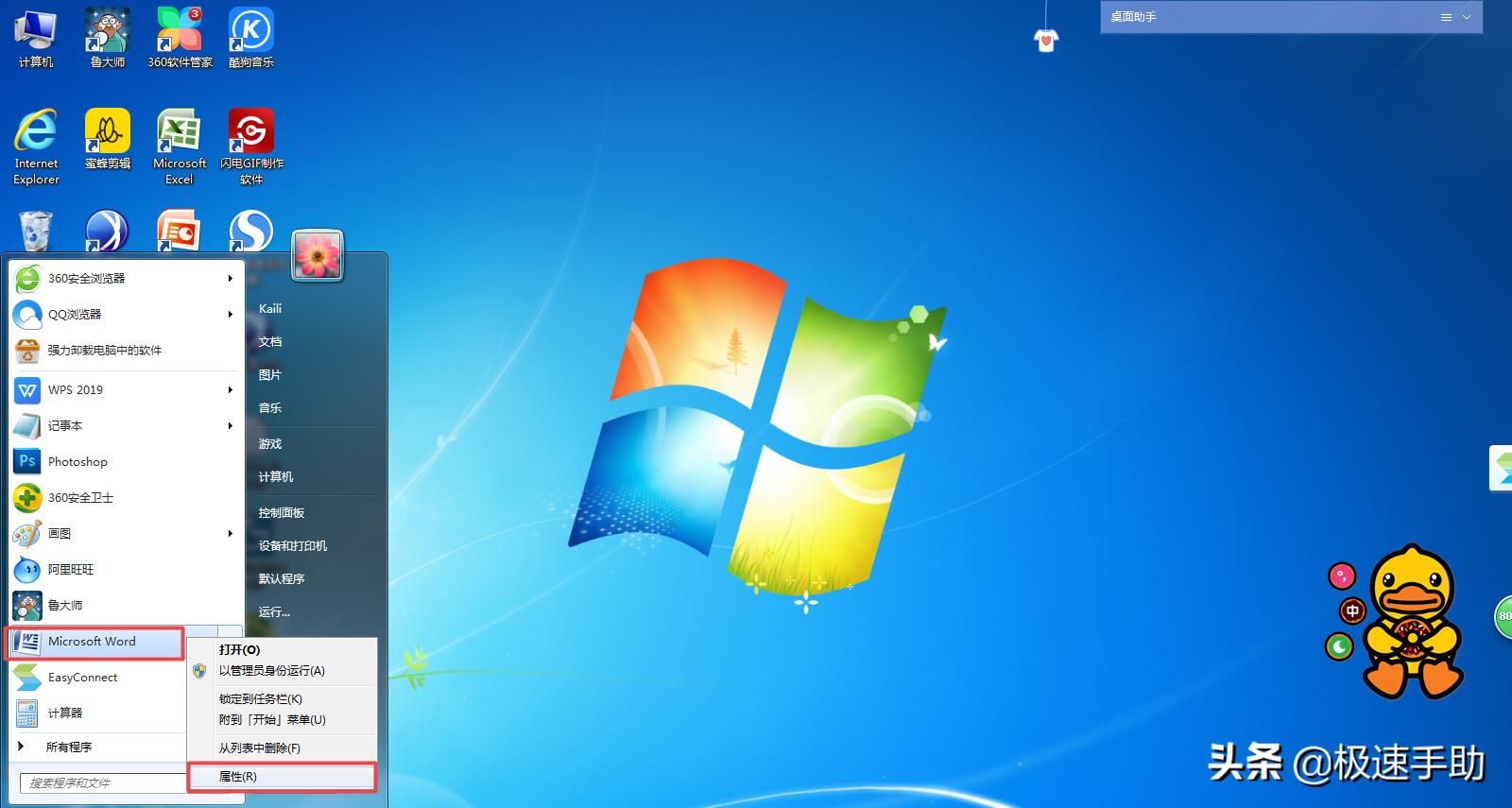Viewport: 1512px width, 808px height.
Task: Expand the 桌面助手 dropdown arrow
Action: tap(1467, 18)
